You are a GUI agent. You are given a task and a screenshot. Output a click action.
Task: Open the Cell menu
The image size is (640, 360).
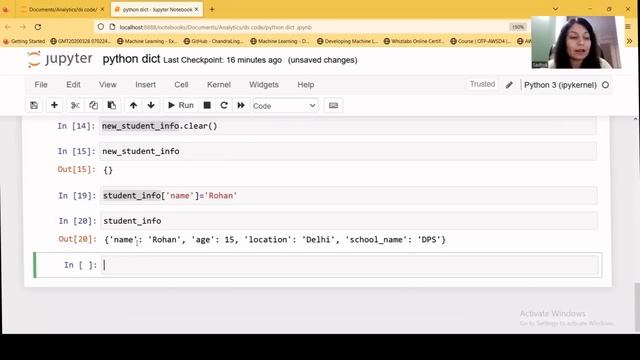coord(181,84)
